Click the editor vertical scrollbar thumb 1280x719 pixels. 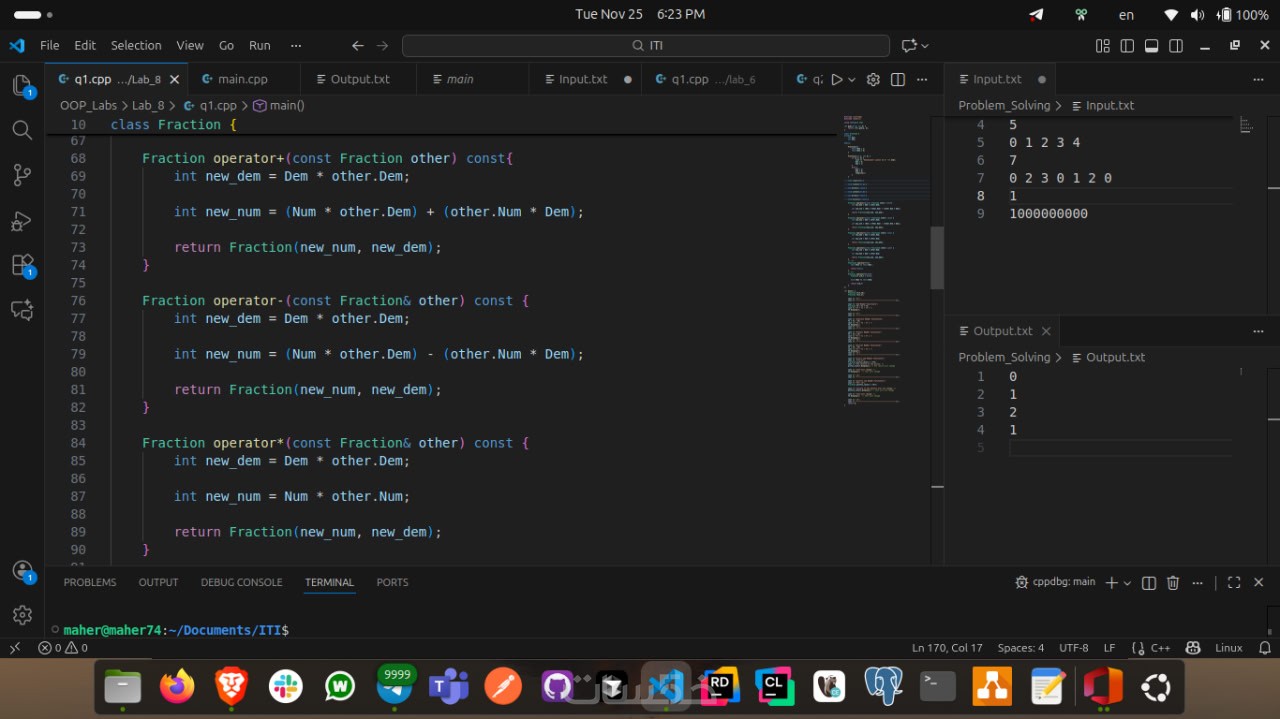click(937, 257)
